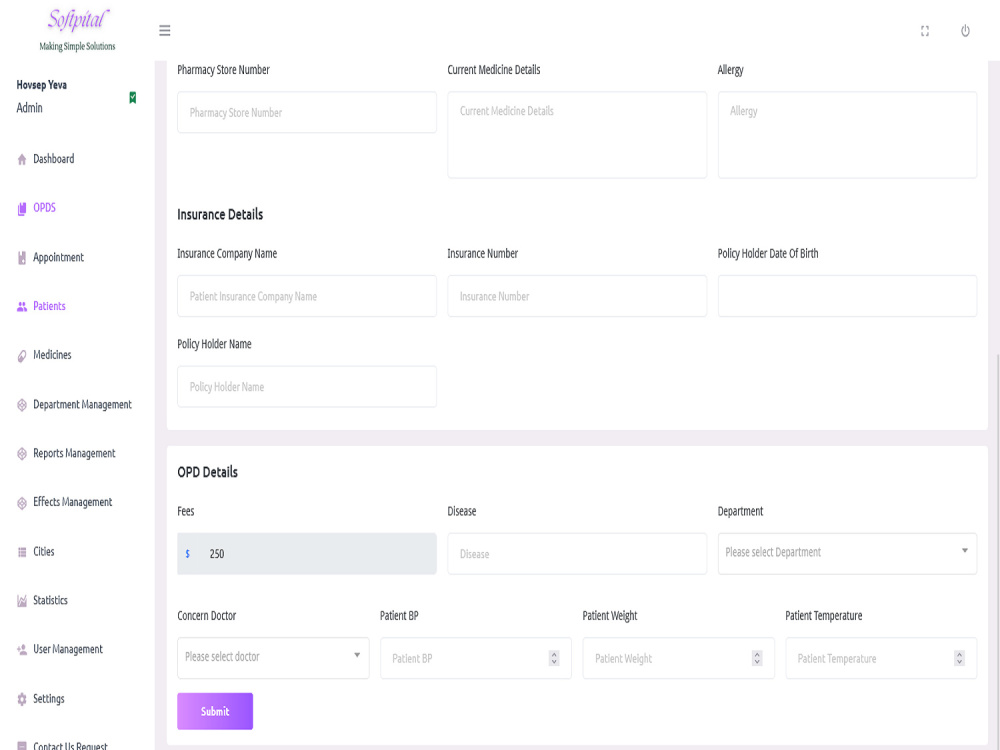Click the User Management icon
This screenshot has height=750, width=1000.
point(22,650)
